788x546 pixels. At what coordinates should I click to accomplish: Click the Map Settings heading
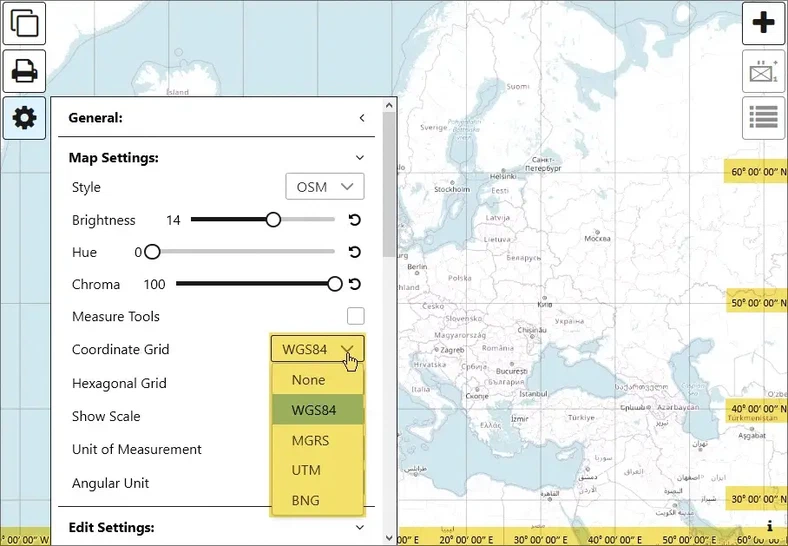pos(114,158)
